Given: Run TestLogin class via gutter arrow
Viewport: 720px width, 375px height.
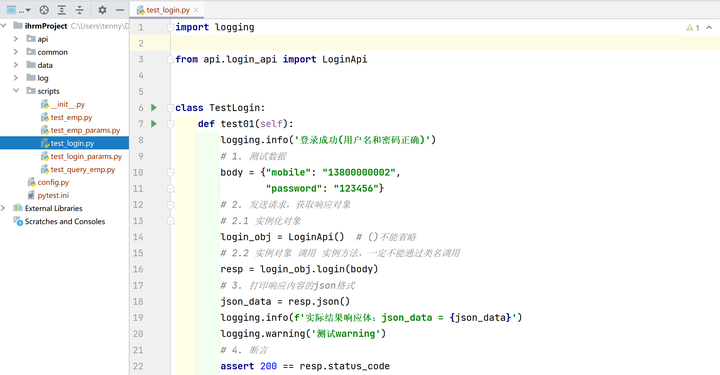Looking at the screenshot, I should pos(154,107).
